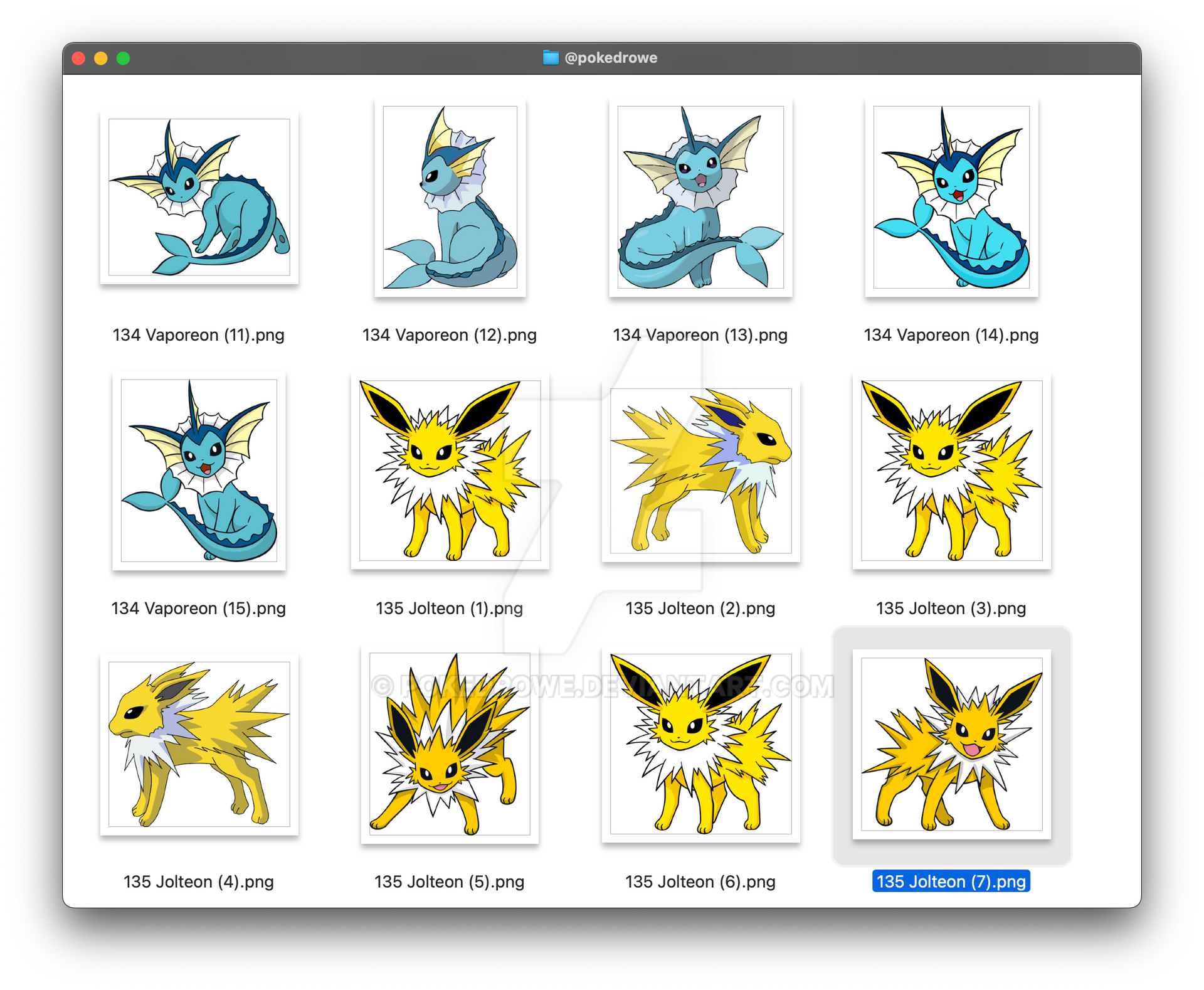
Task: Click the file name '135 Jolteon (1).png'
Action: point(450,609)
